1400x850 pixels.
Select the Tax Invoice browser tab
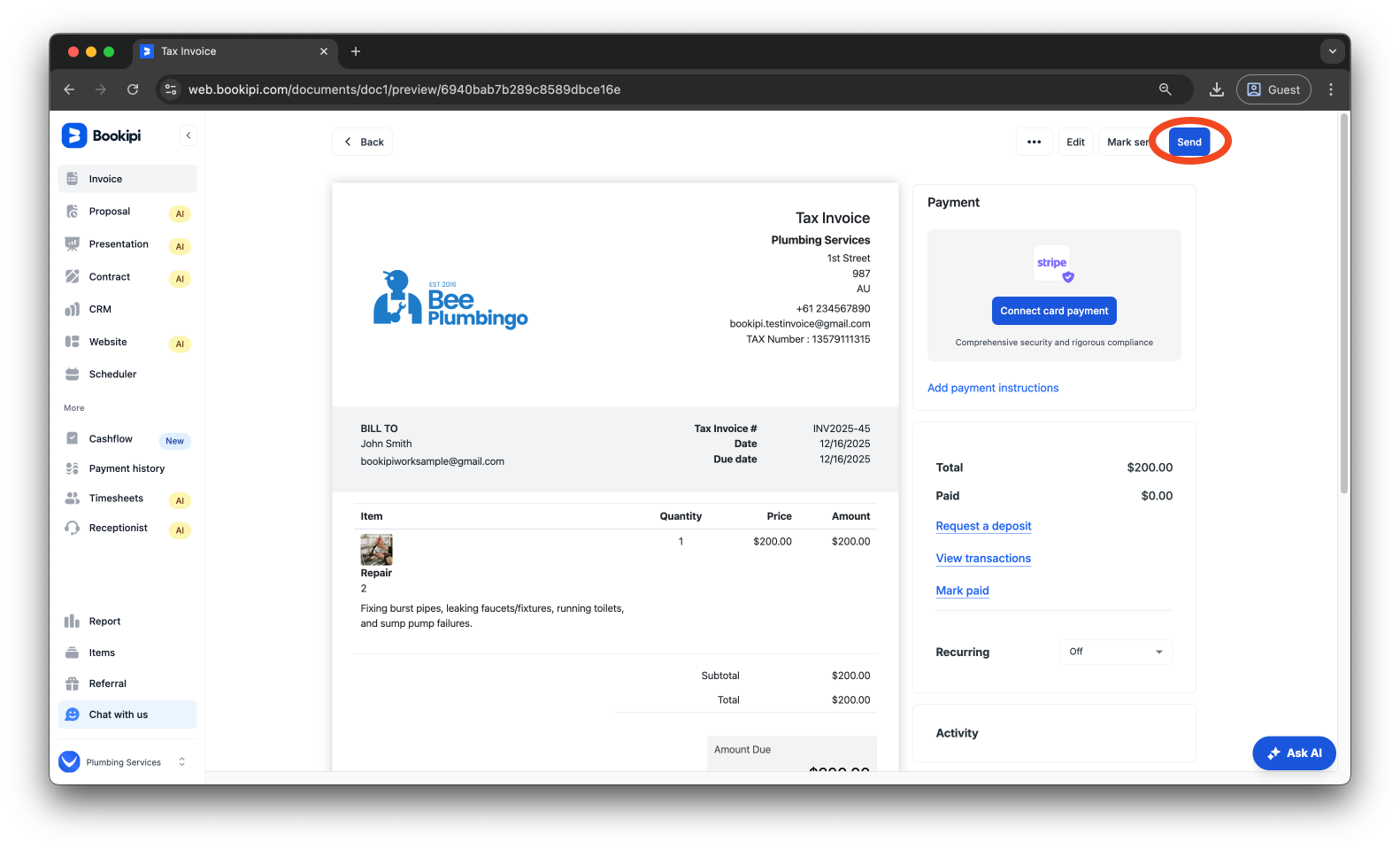(235, 51)
